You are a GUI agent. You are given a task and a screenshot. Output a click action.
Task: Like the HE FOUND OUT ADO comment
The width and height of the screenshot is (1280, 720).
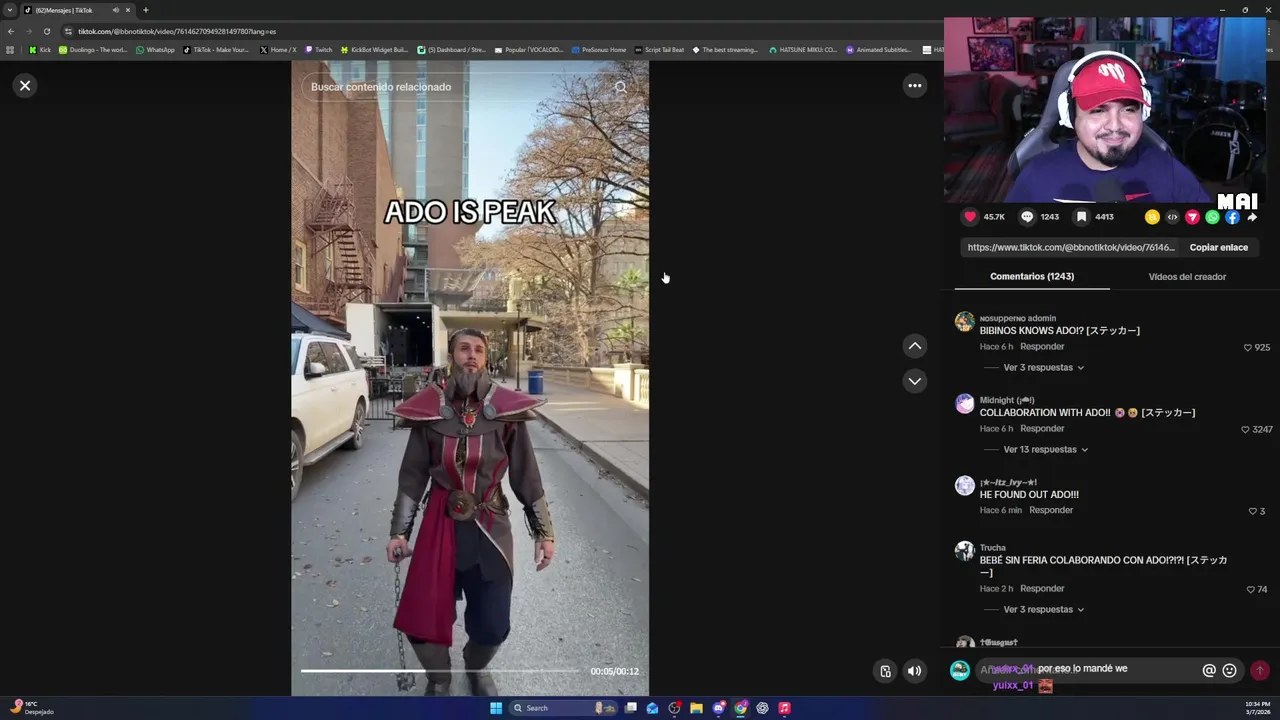pyautogui.click(x=1252, y=512)
